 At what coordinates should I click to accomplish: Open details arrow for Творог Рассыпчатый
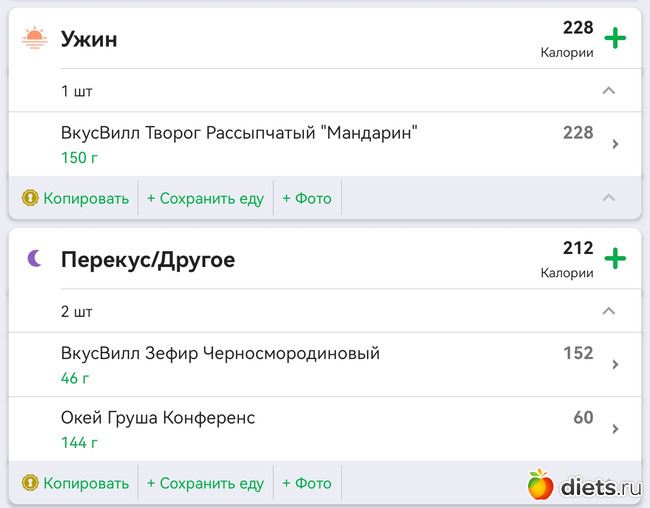pyautogui.click(x=615, y=144)
